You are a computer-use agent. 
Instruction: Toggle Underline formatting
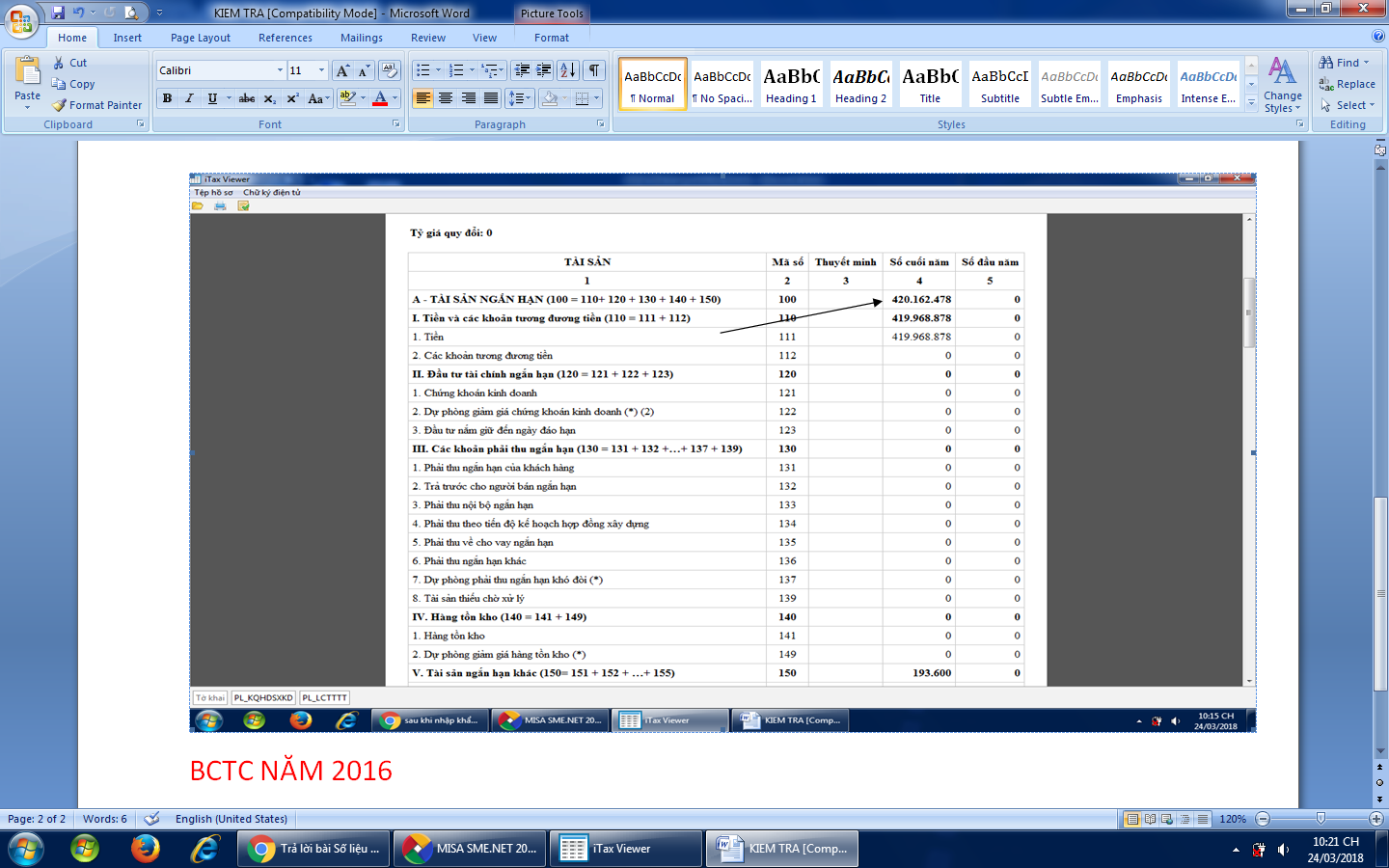pos(212,98)
